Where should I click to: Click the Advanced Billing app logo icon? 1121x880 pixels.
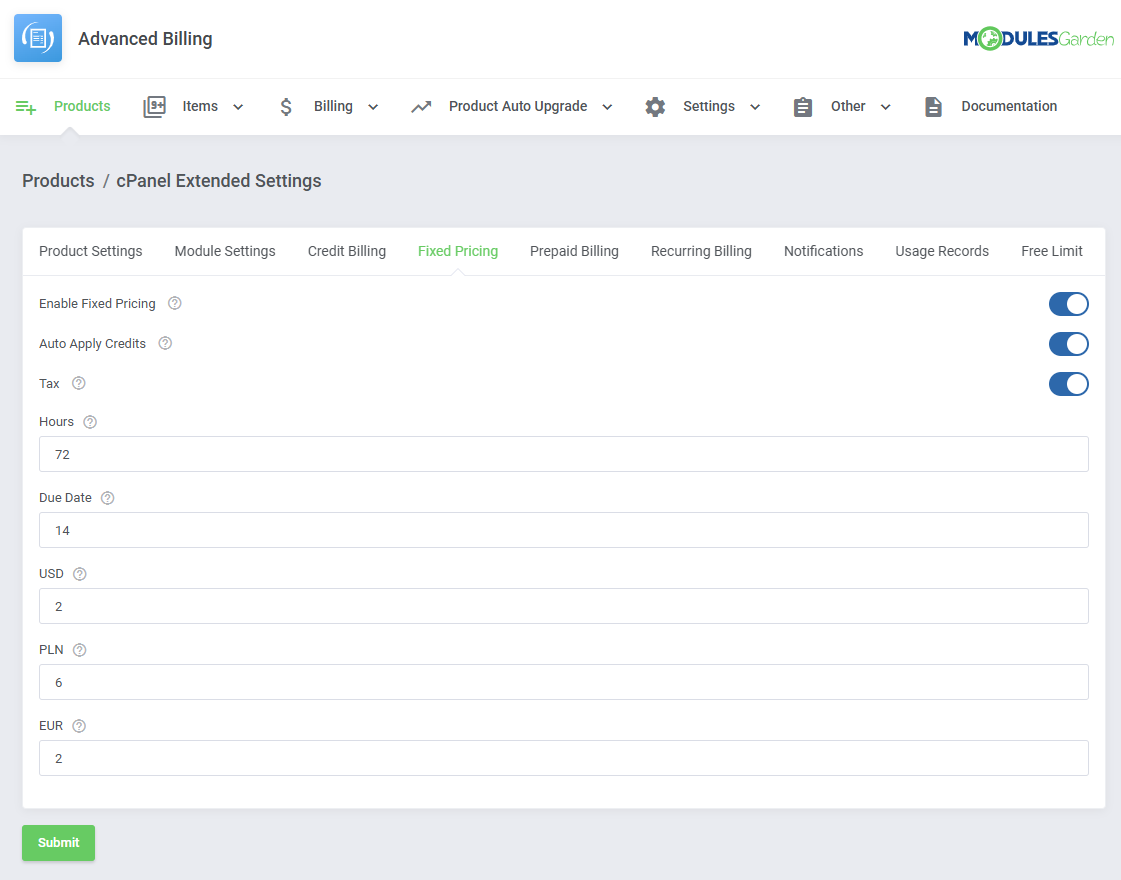pos(38,38)
